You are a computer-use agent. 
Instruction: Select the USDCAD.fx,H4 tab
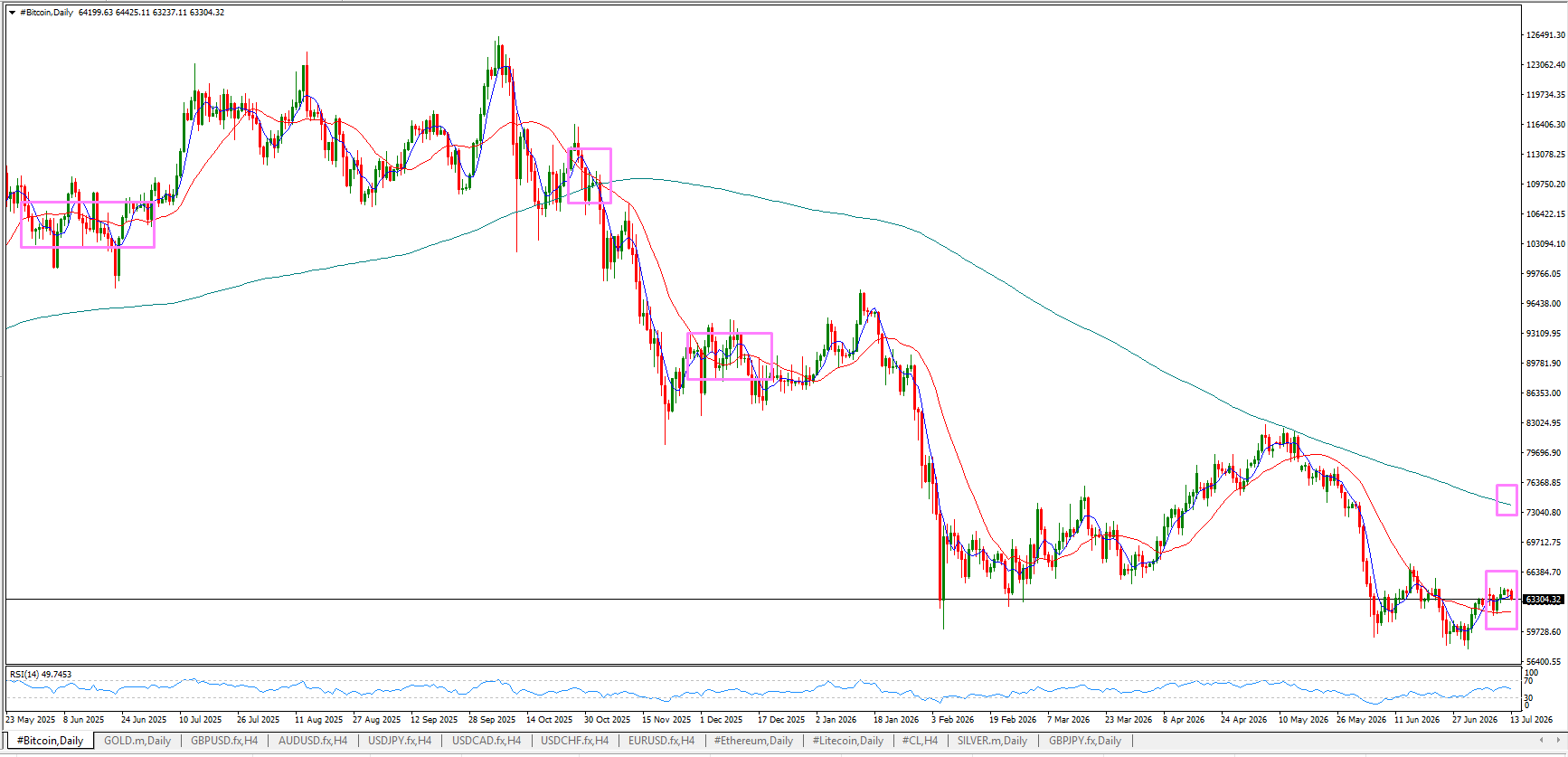[x=486, y=741]
